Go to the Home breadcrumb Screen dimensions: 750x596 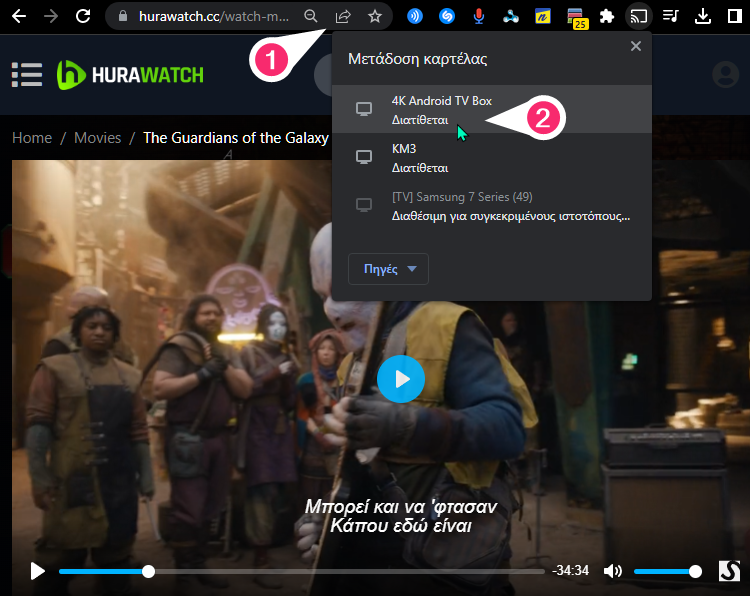click(x=32, y=138)
